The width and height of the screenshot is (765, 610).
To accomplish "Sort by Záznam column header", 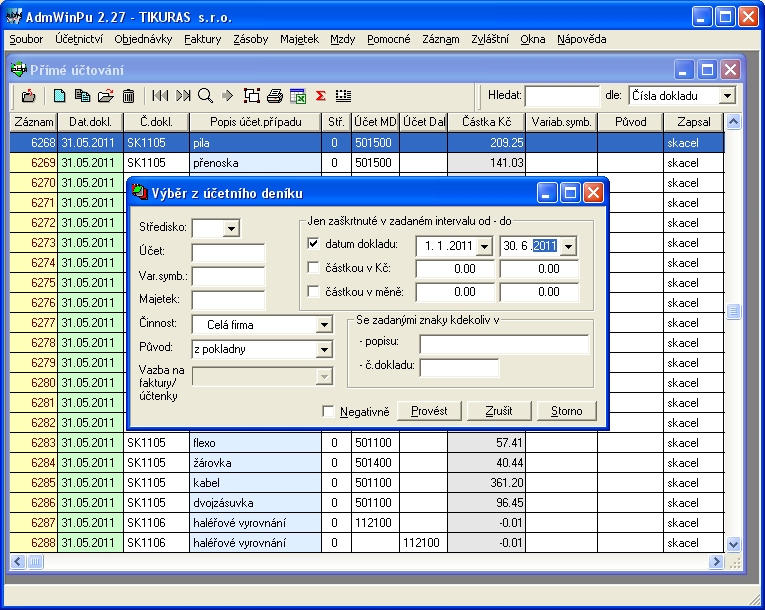I will [x=34, y=122].
